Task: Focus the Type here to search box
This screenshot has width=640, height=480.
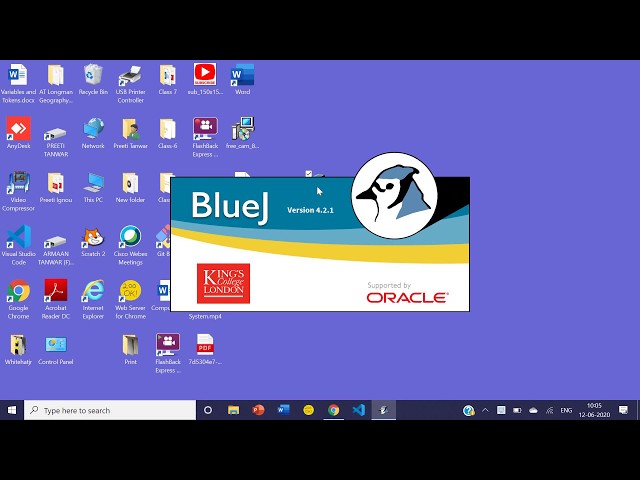Action: (110, 410)
